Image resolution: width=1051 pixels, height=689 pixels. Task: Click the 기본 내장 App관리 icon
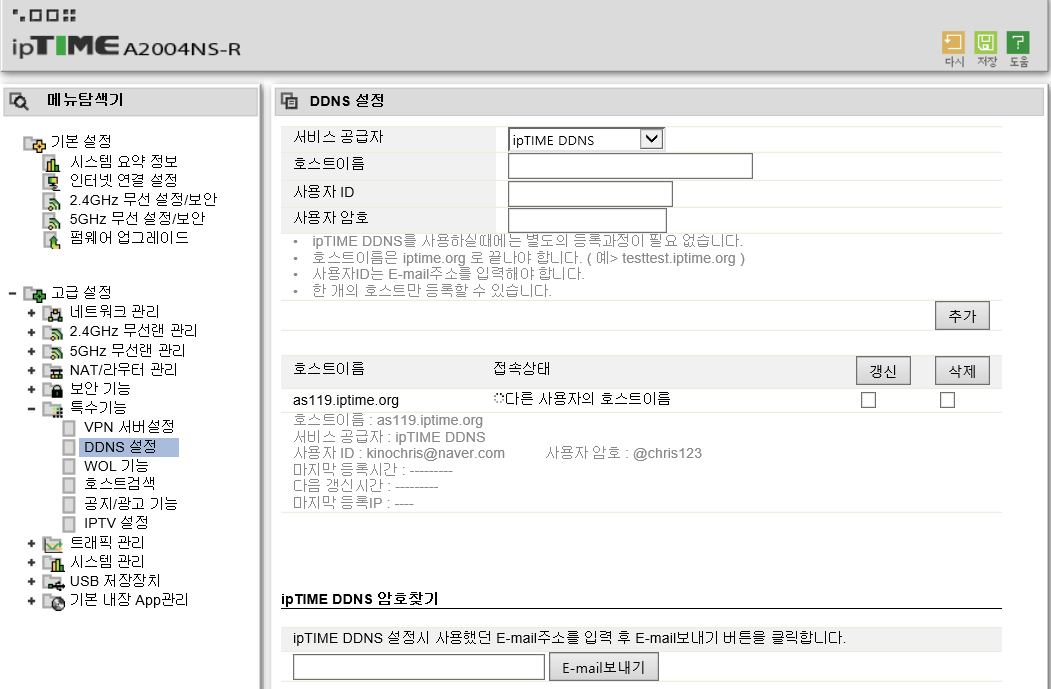(x=53, y=601)
